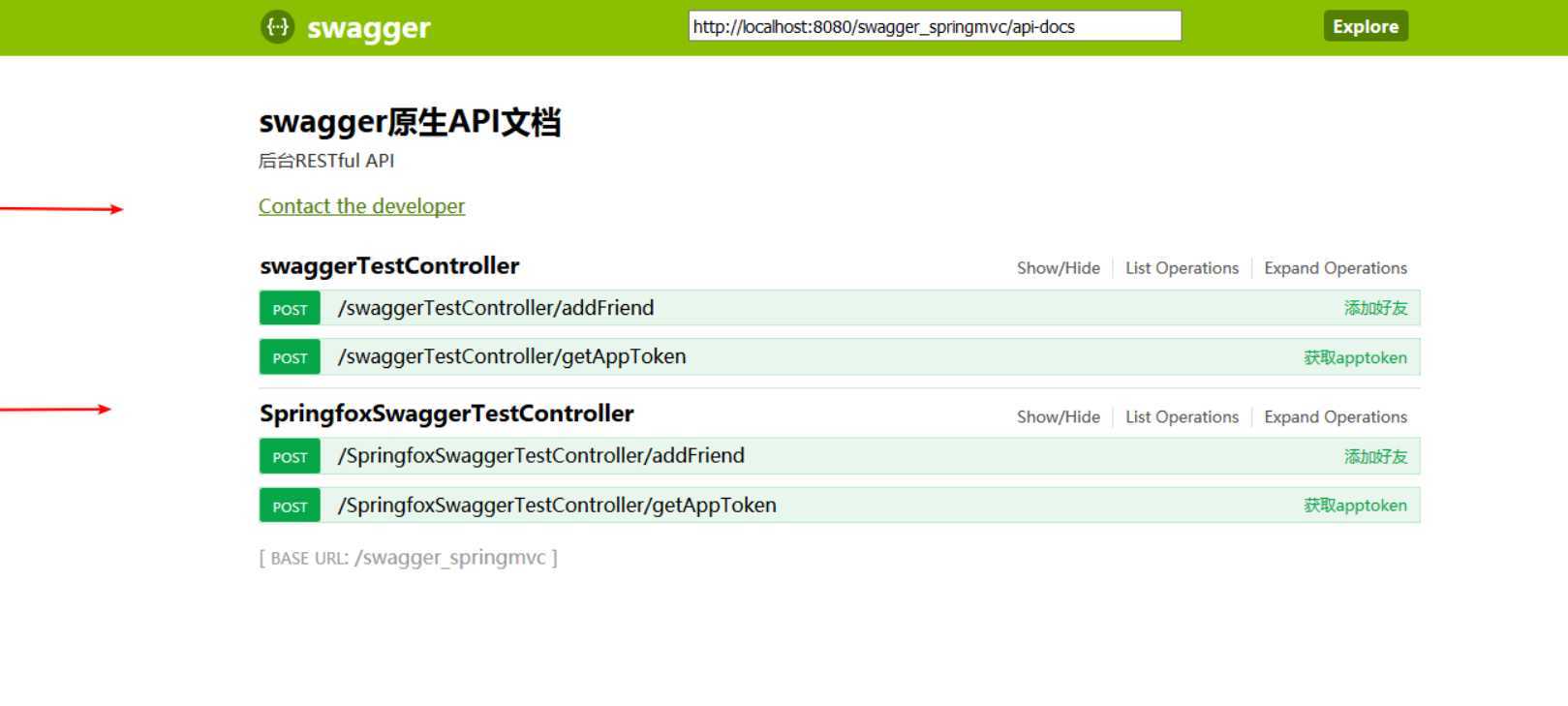Open the Contact the developer link

tap(361, 206)
